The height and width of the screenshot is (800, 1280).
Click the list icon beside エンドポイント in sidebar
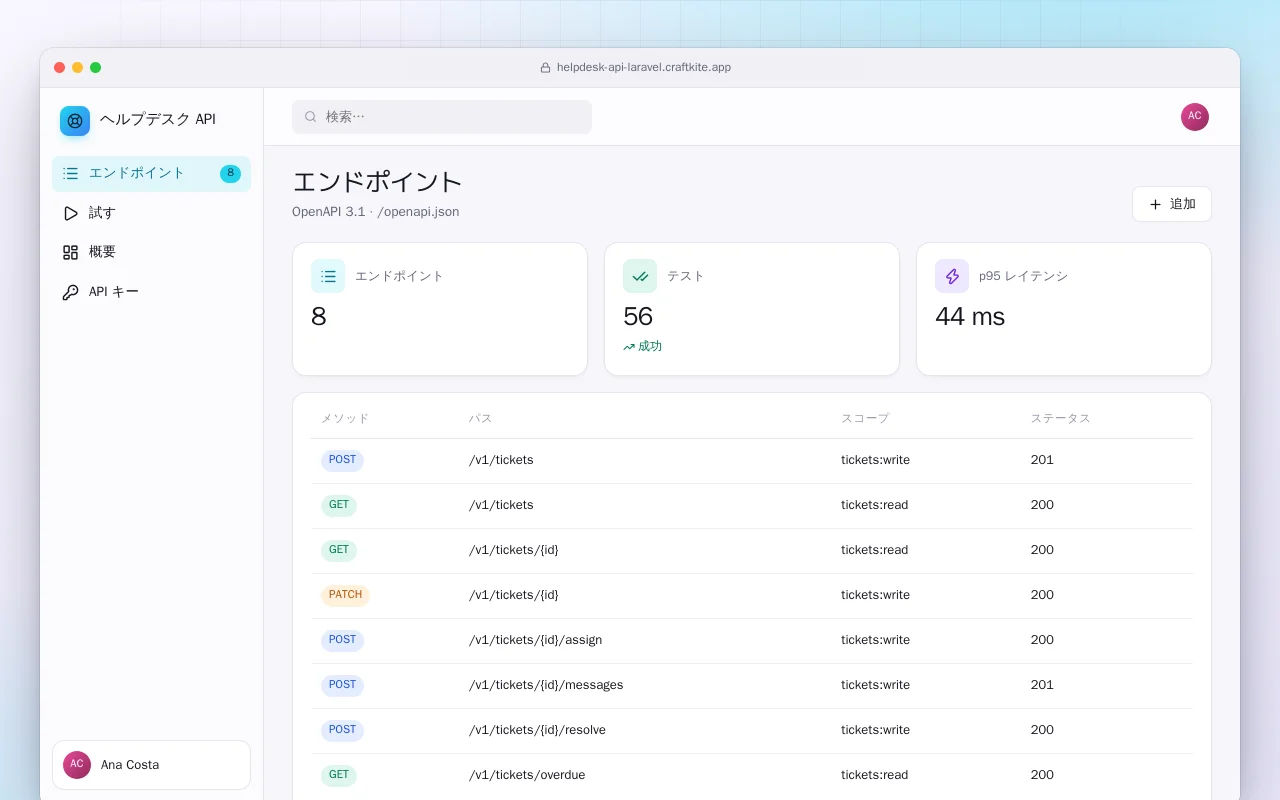pos(70,174)
